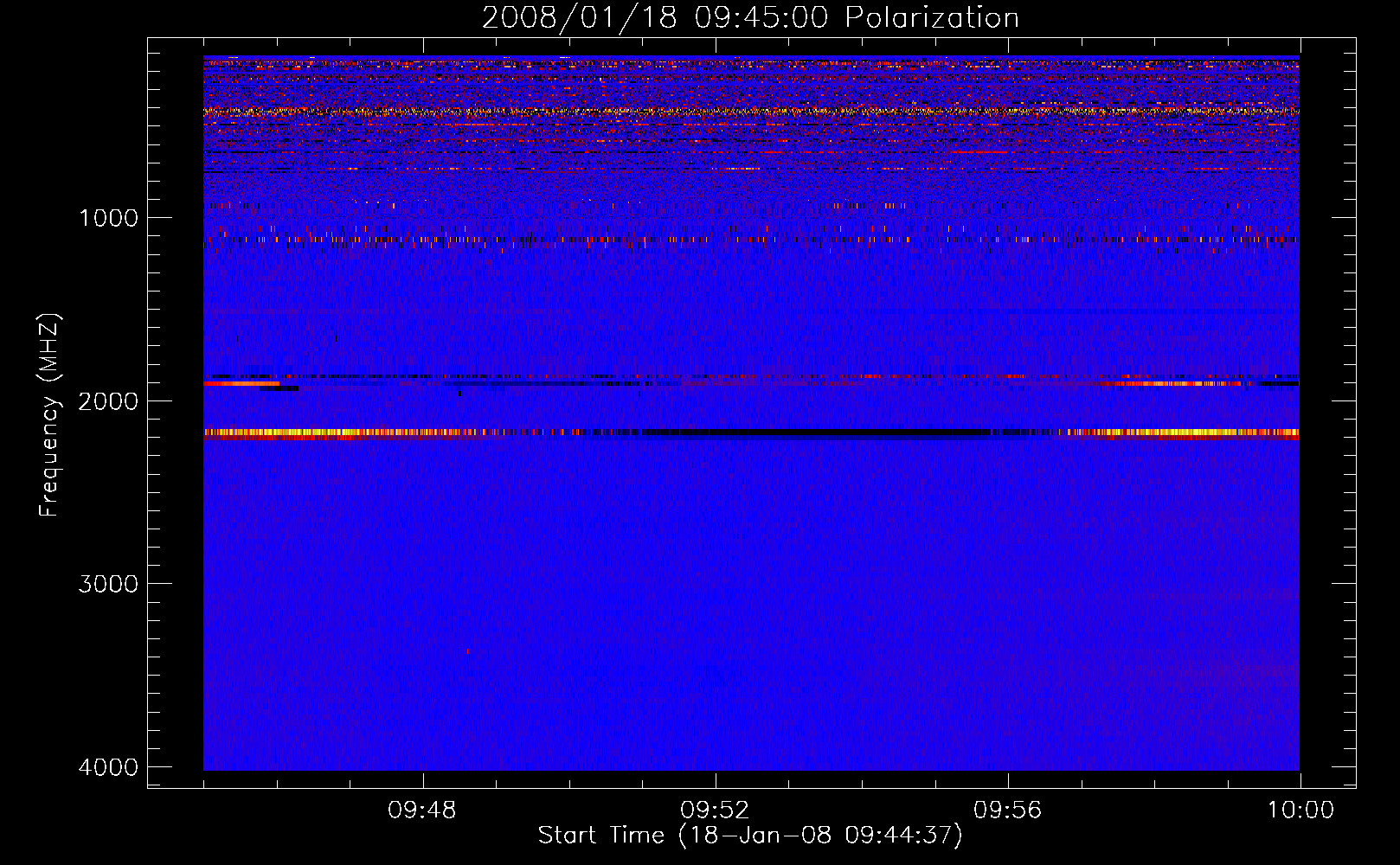This screenshot has width=1400, height=865.
Task: Click the 'Frequency (MHZ)' axis title
Action: tap(50, 415)
